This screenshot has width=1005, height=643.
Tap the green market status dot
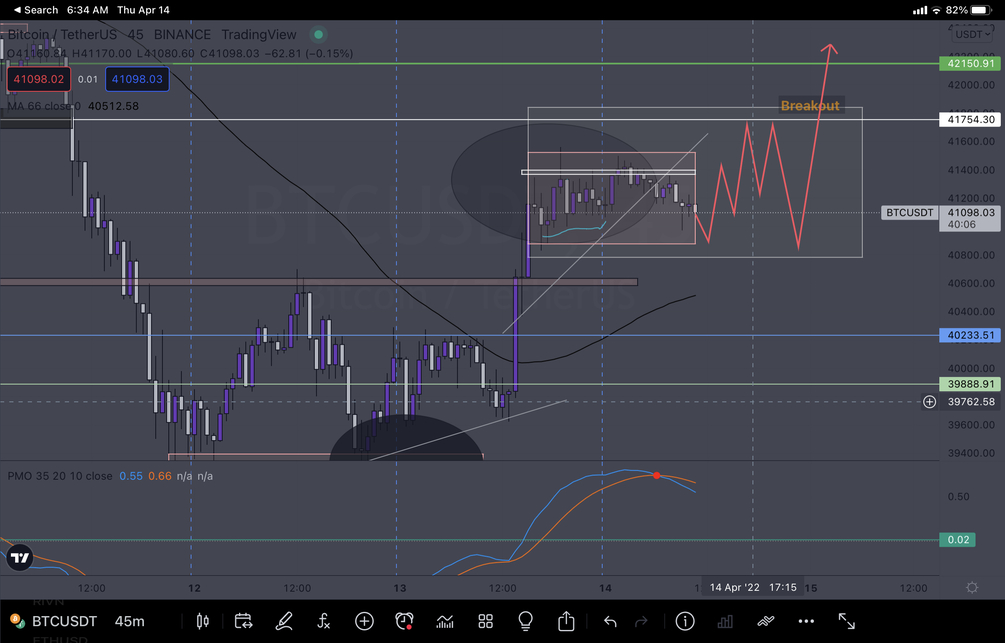tap(318, 35)
